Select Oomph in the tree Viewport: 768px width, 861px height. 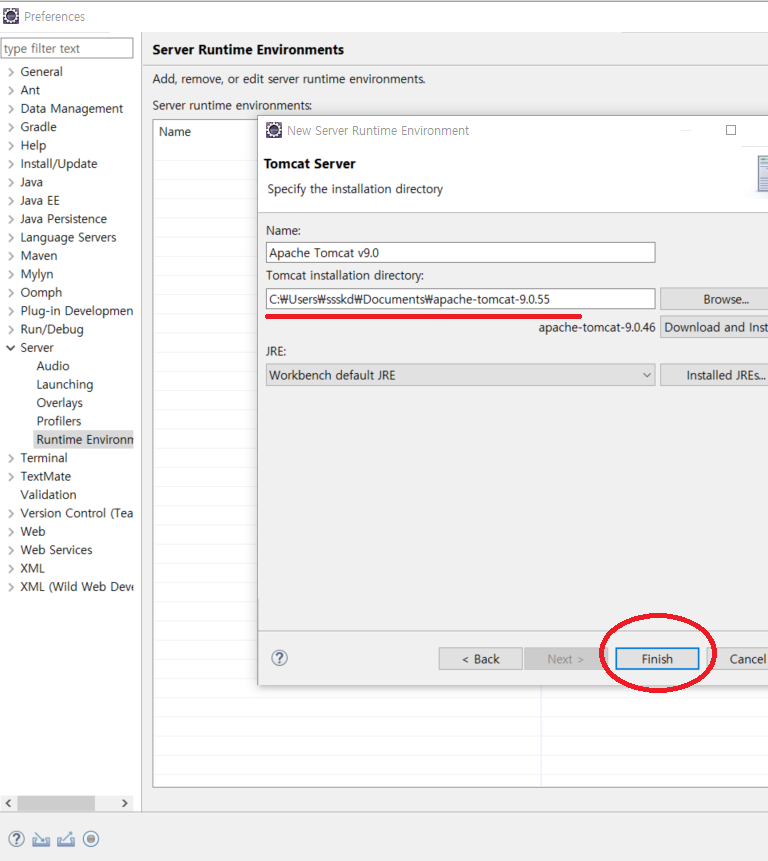[x=41, y=293]
